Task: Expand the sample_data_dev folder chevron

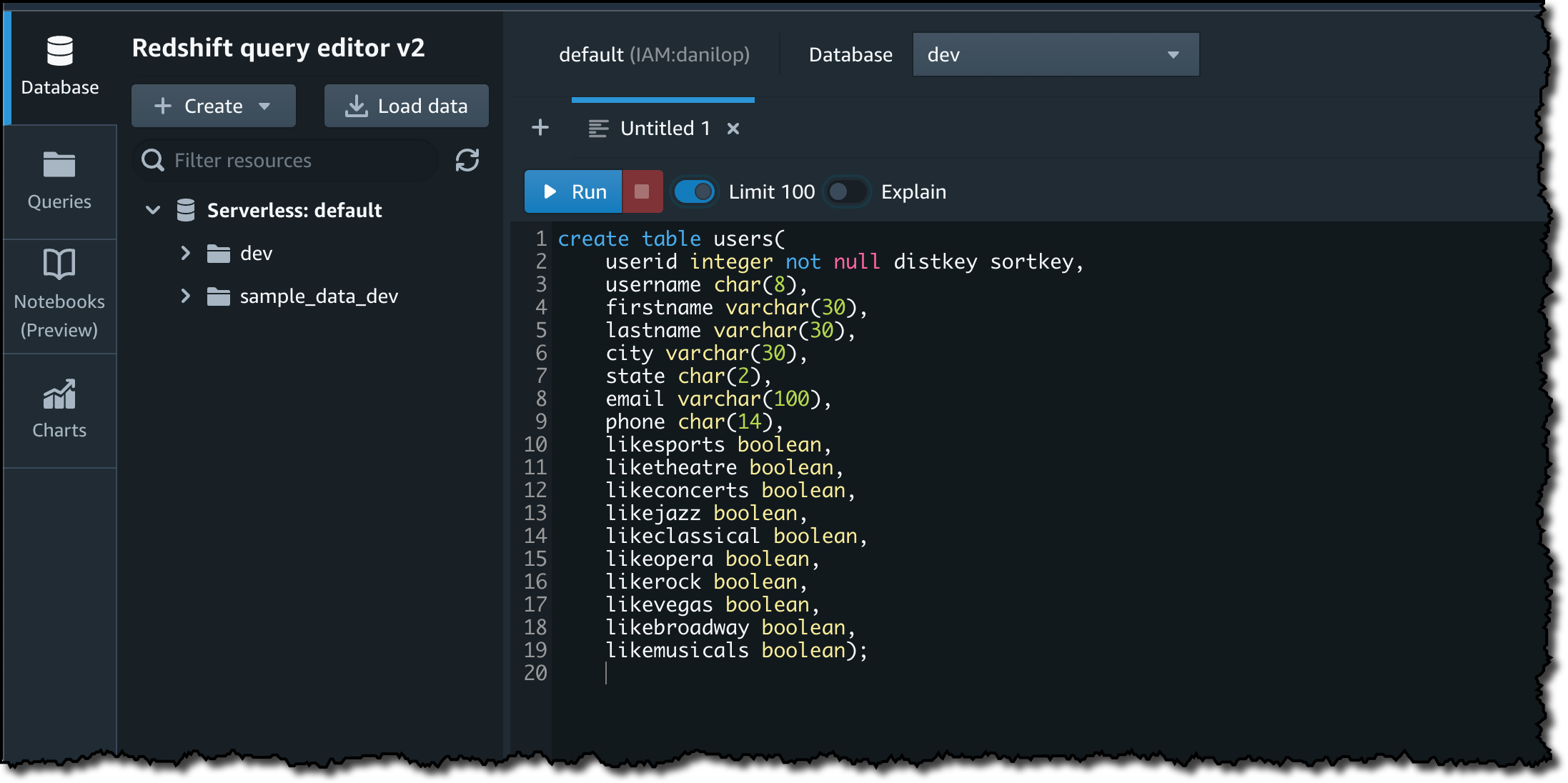Action: tap(186, 296)
